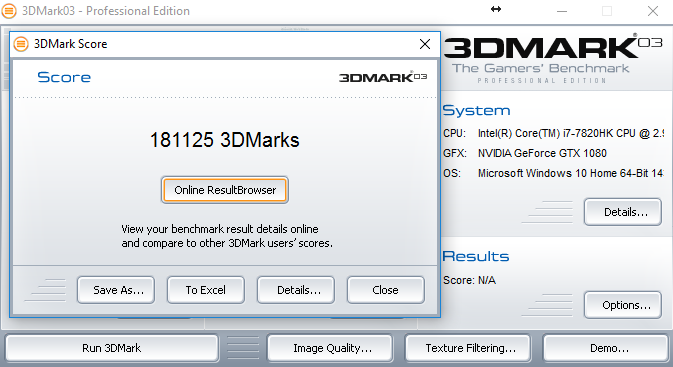673x367 pixels.
Task: Open the Results Options... button
Action: pyautogui.click(x=622, y=305)
